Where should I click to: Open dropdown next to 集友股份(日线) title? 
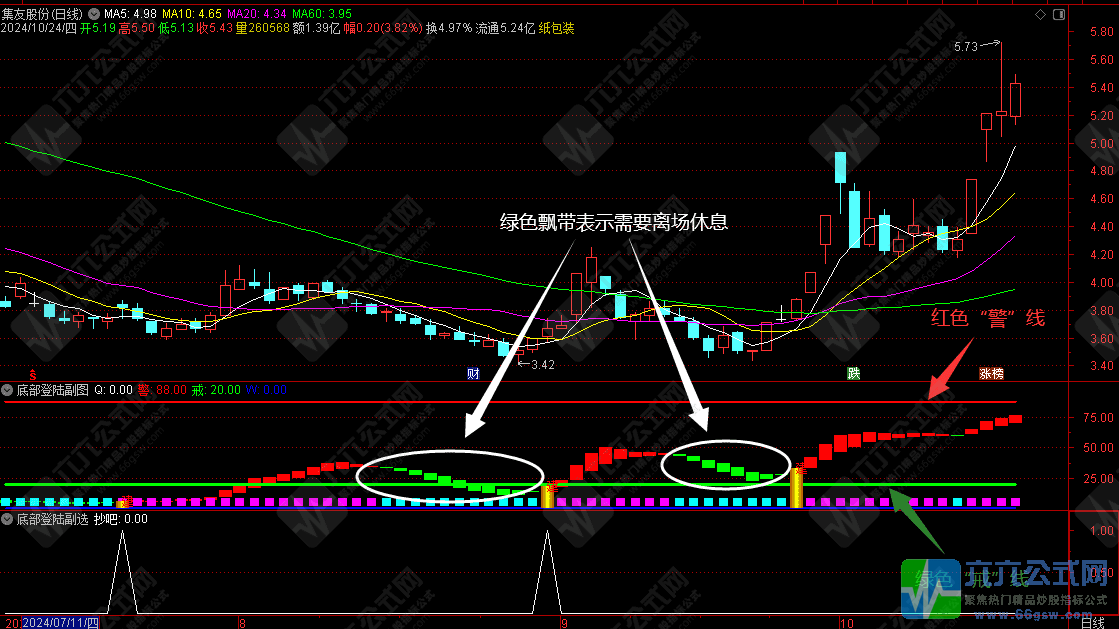tap(93, 14)
